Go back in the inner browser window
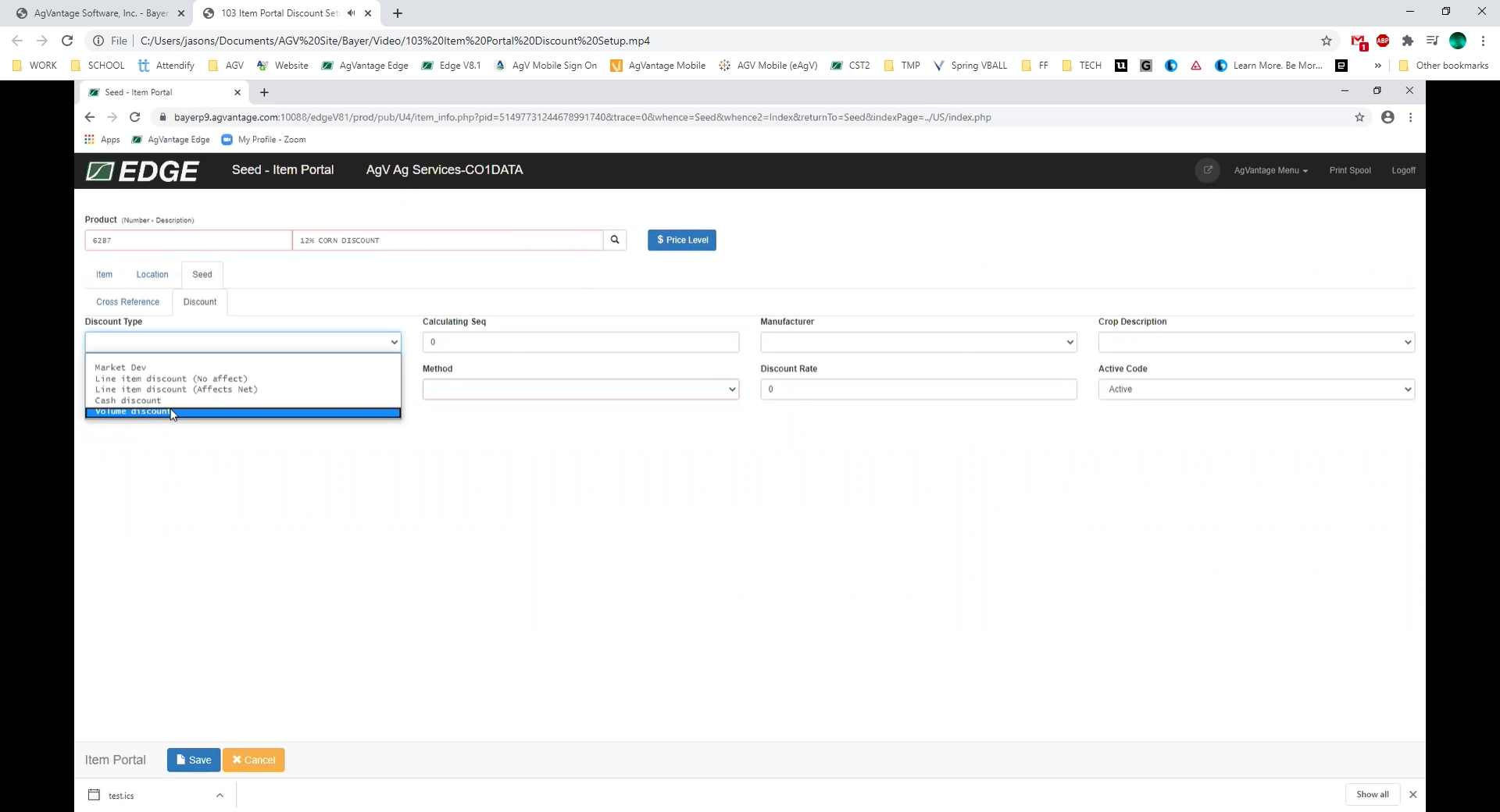The height and width of the screenshot is (812, 1500). pyautogui.click(x=89, y=117)
